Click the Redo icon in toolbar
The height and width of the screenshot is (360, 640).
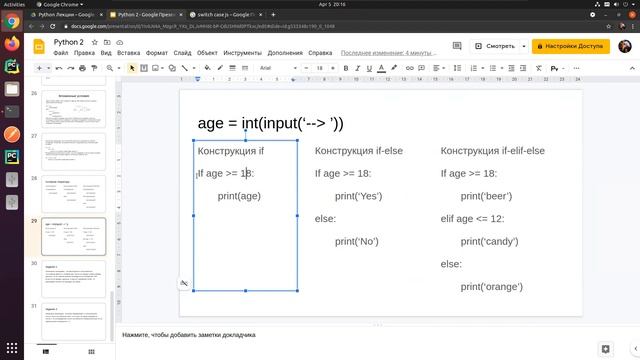[71, 68]
